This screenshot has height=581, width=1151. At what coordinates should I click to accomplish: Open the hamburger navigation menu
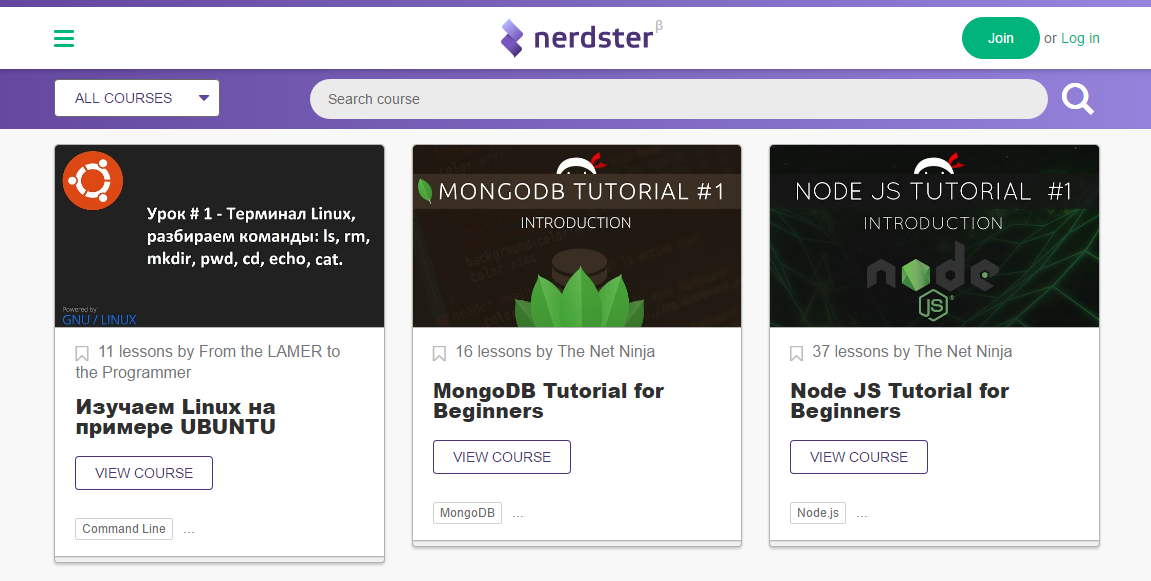pyautogui.click(x=64, y=38)
